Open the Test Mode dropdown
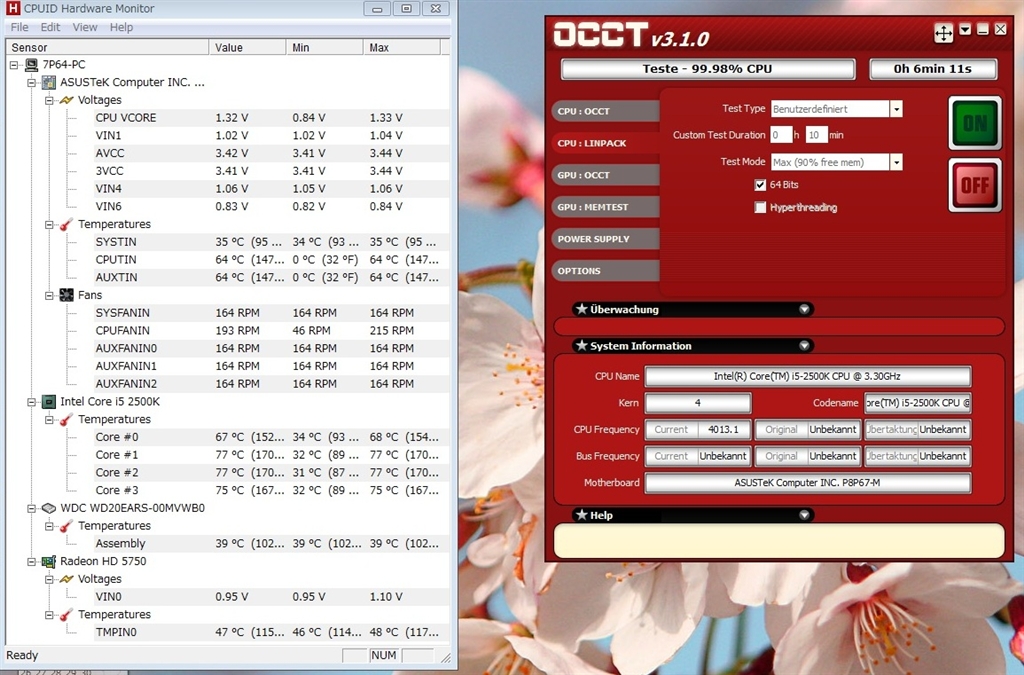Screen dimensions: 1024x675 tap(896, 162)
